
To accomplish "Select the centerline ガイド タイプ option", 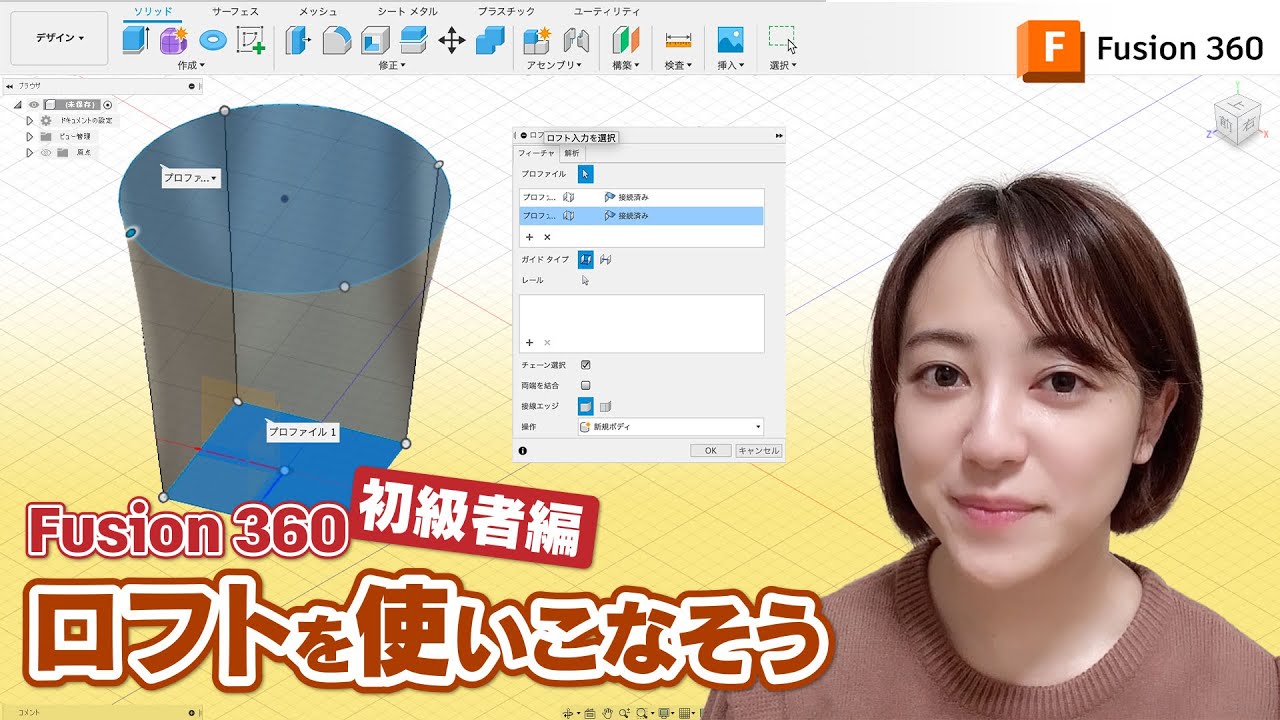I will [606, 259].
